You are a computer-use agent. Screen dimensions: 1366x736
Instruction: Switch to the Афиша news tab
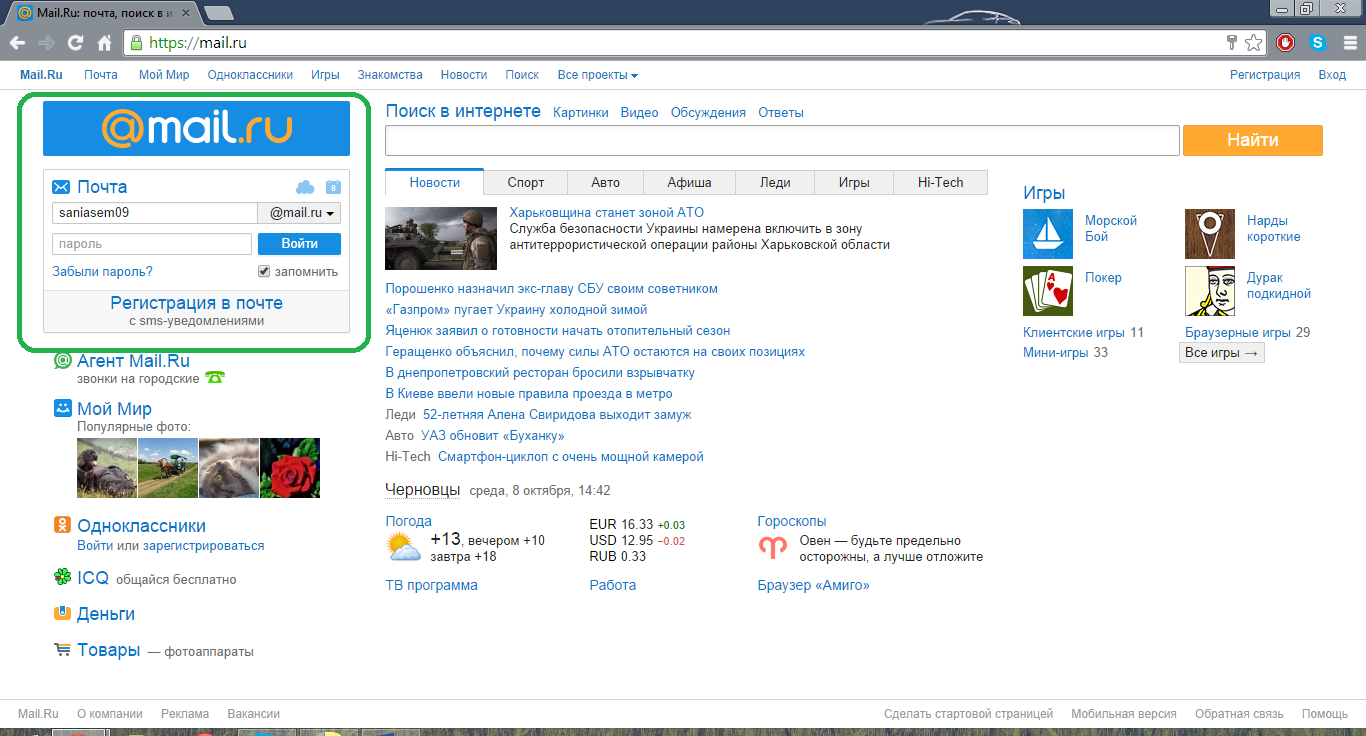coord(689,182)
